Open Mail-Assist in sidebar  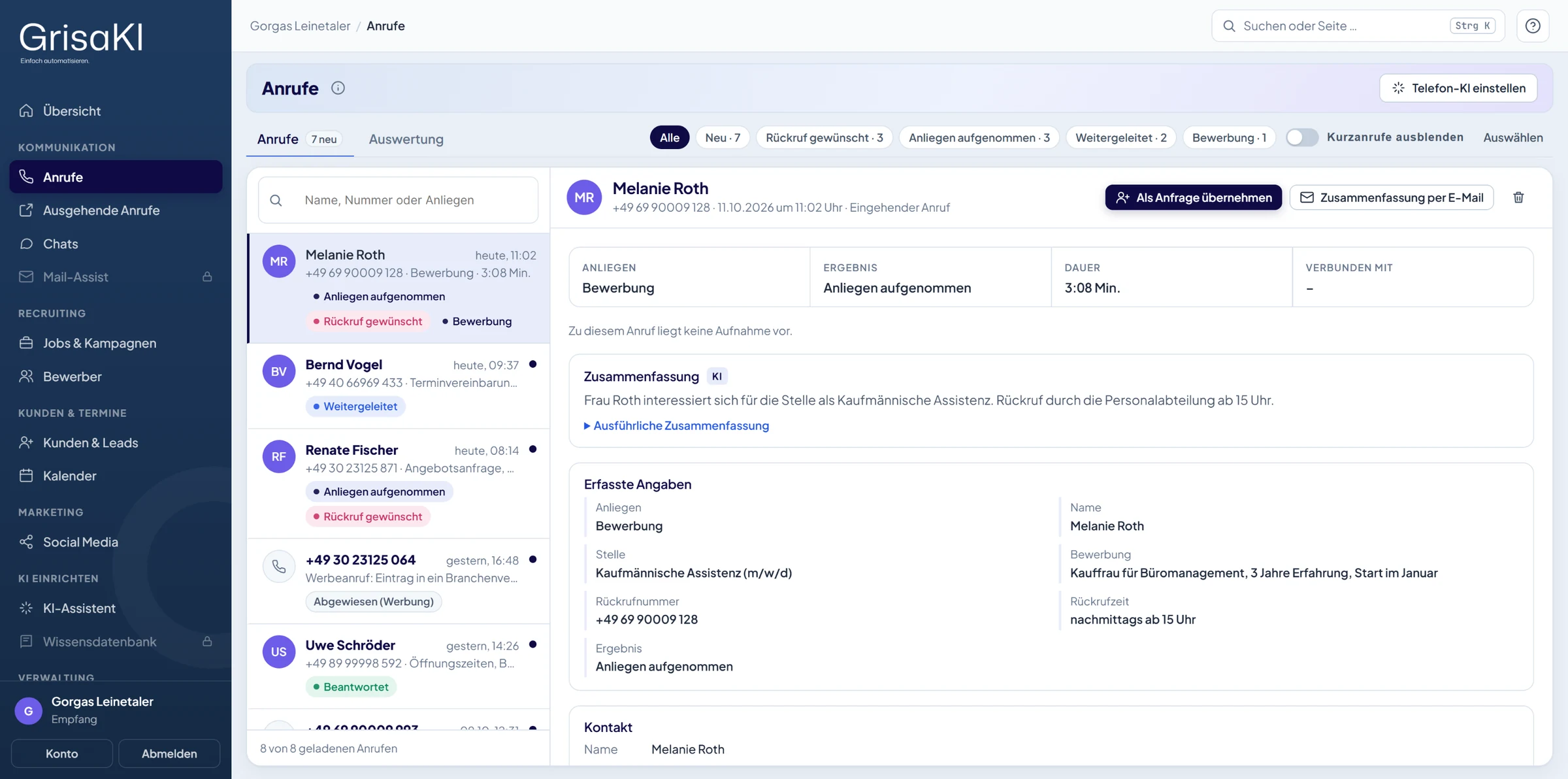pyautogui.click(x=116, y=277)
